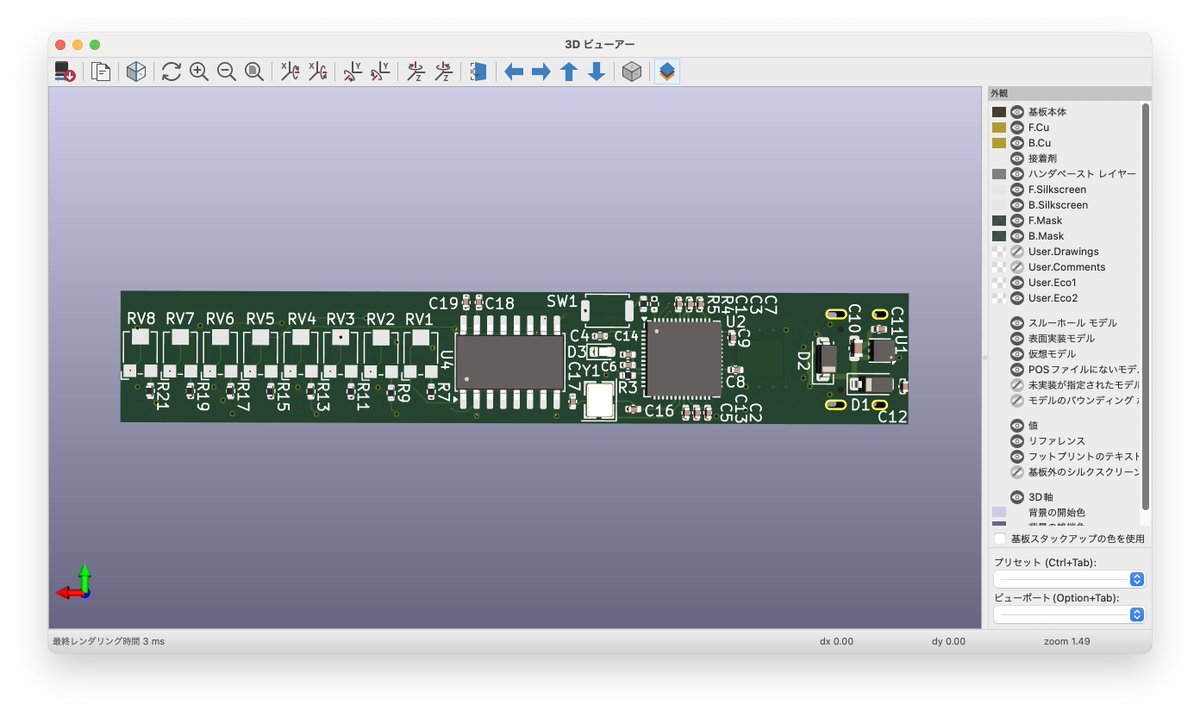Rotate X counterclockwise
The image size is (1200, 717).
(x=317, y=71)
